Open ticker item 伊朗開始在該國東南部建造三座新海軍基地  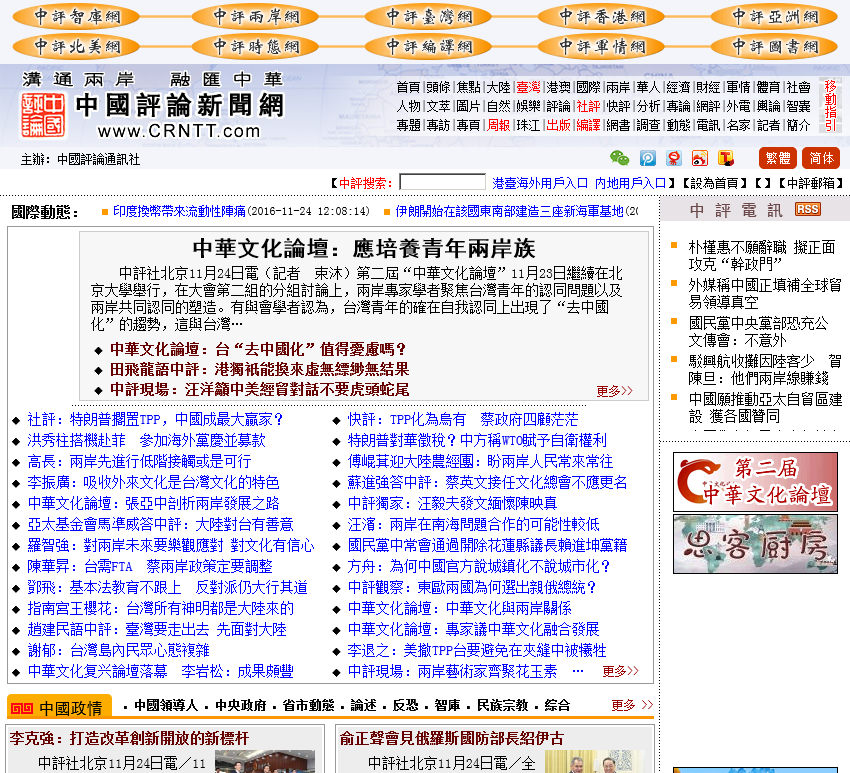pyautogui.click(x=509, y=211)
